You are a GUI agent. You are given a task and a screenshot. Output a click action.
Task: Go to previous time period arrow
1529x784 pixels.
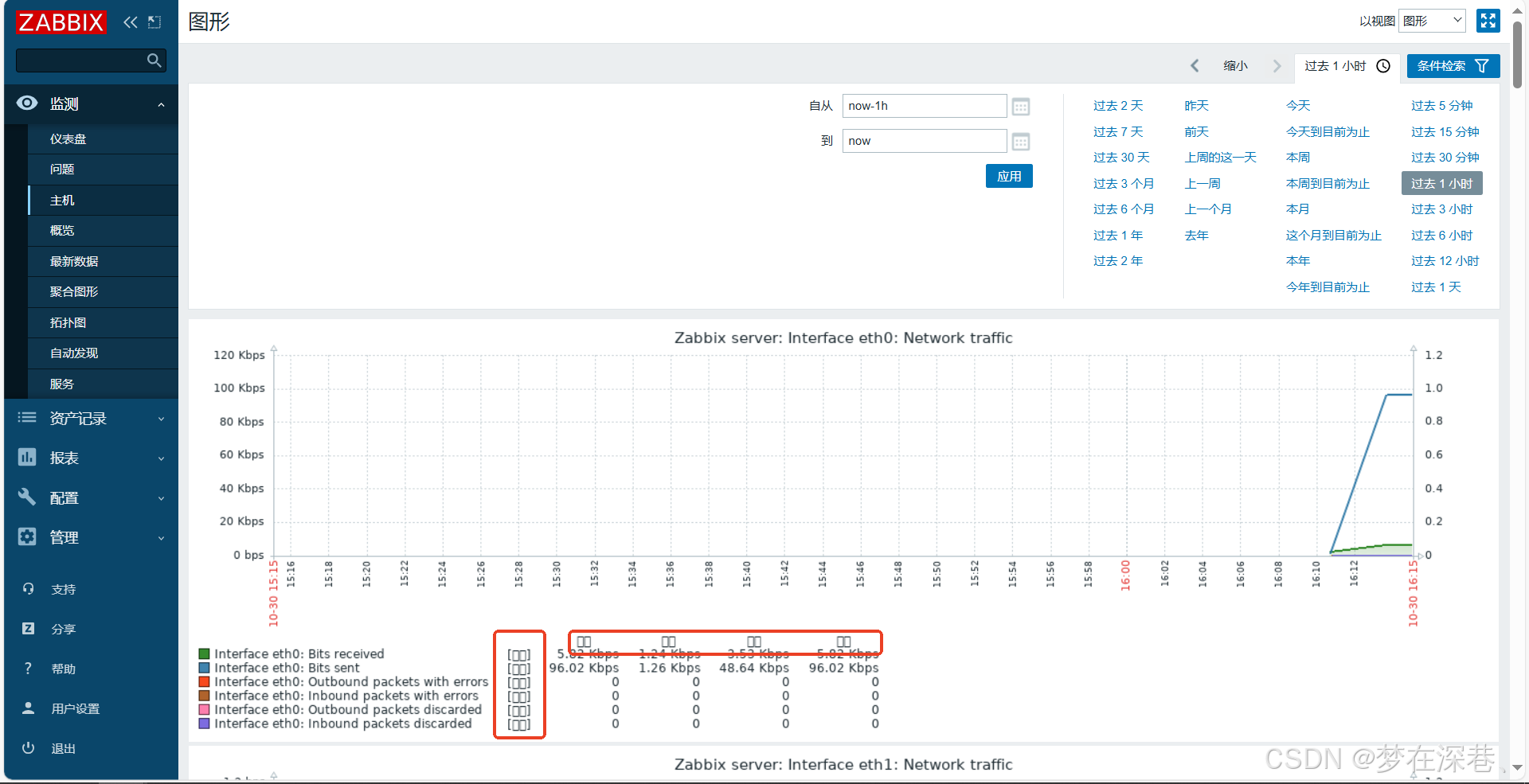(x=1195, y=66)
